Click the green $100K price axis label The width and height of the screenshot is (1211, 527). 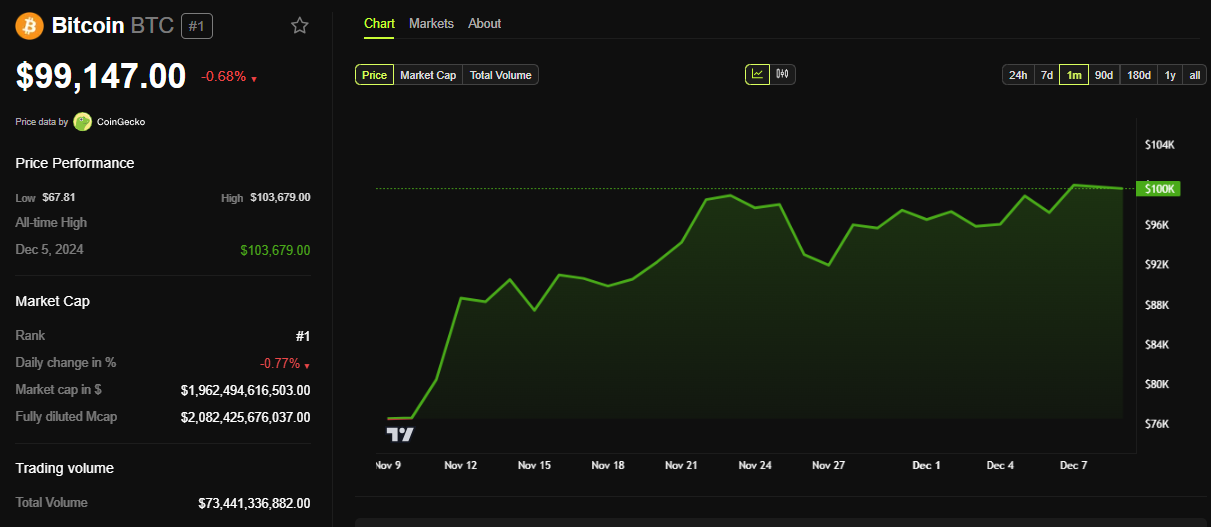tap(1160, 189)
